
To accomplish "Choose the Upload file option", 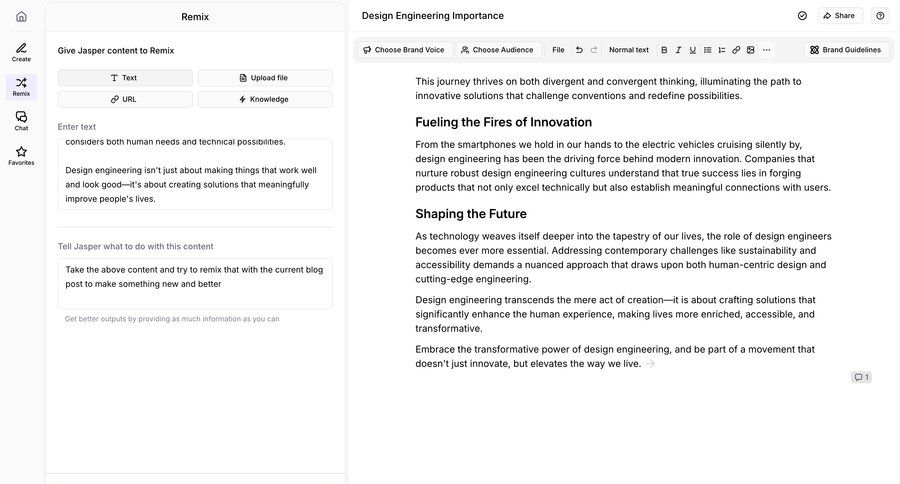I will (265, 78).
